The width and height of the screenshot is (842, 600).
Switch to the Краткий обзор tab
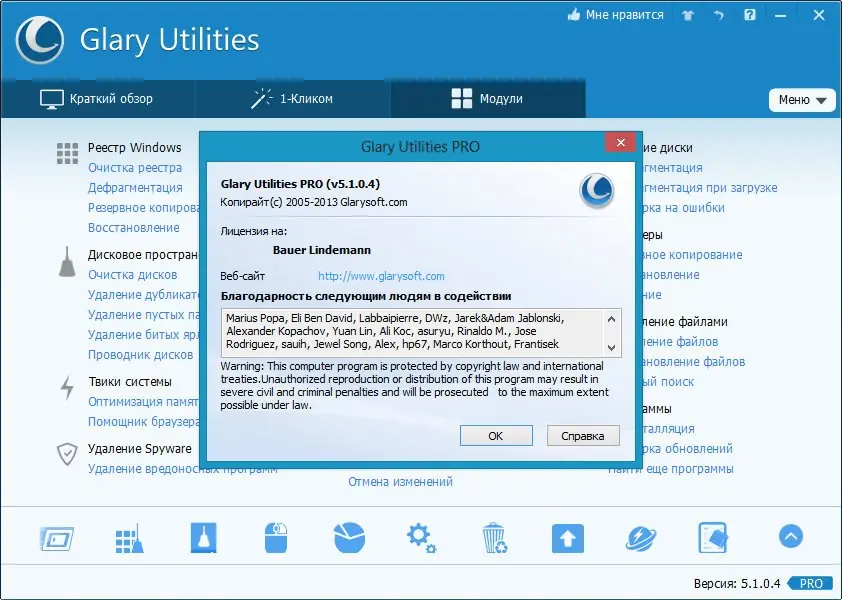tap(98, 99)
